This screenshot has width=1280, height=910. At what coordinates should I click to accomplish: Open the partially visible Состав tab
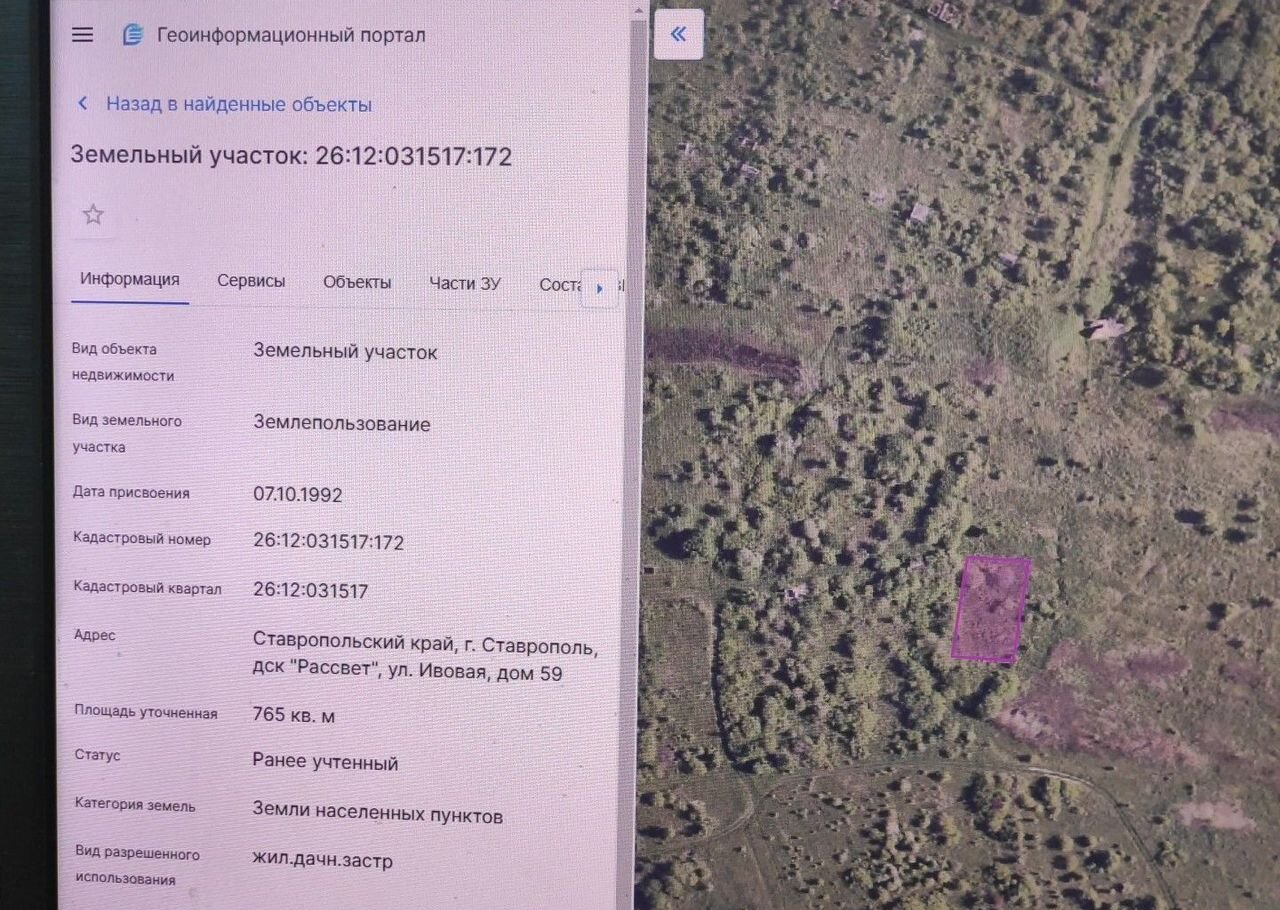pyautogui.click(x=560, y=285)
